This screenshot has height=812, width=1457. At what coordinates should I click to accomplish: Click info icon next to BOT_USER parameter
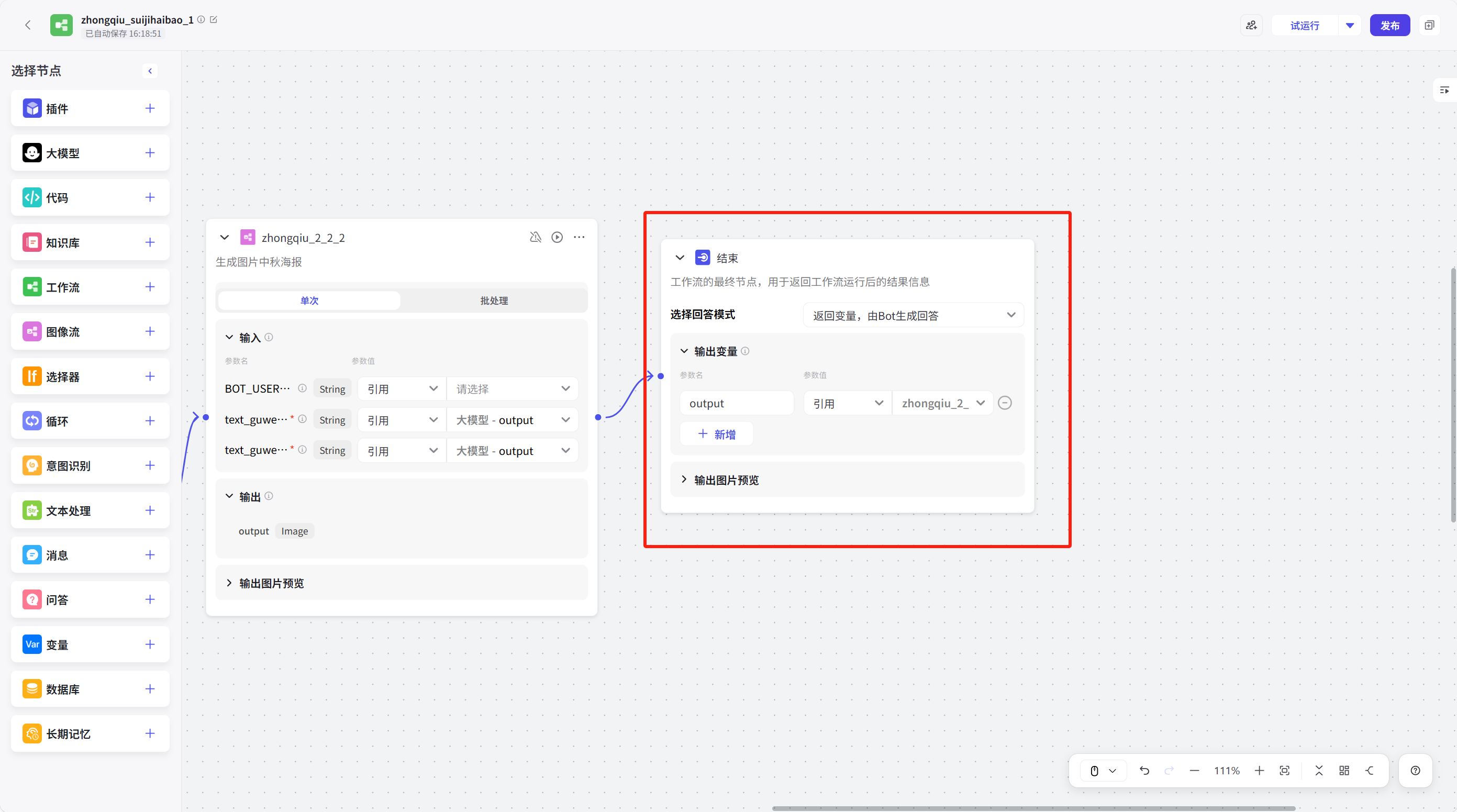(302, 388)
